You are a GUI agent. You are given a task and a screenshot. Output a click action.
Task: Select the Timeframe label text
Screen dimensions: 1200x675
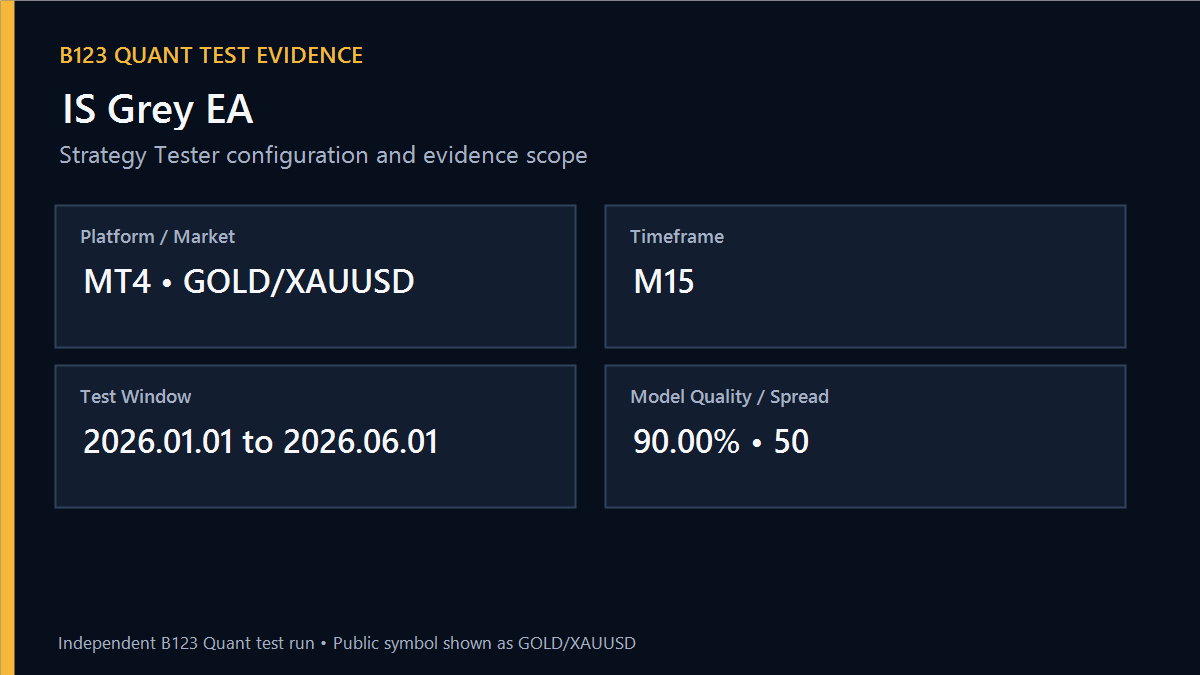[x=677, y=237]
